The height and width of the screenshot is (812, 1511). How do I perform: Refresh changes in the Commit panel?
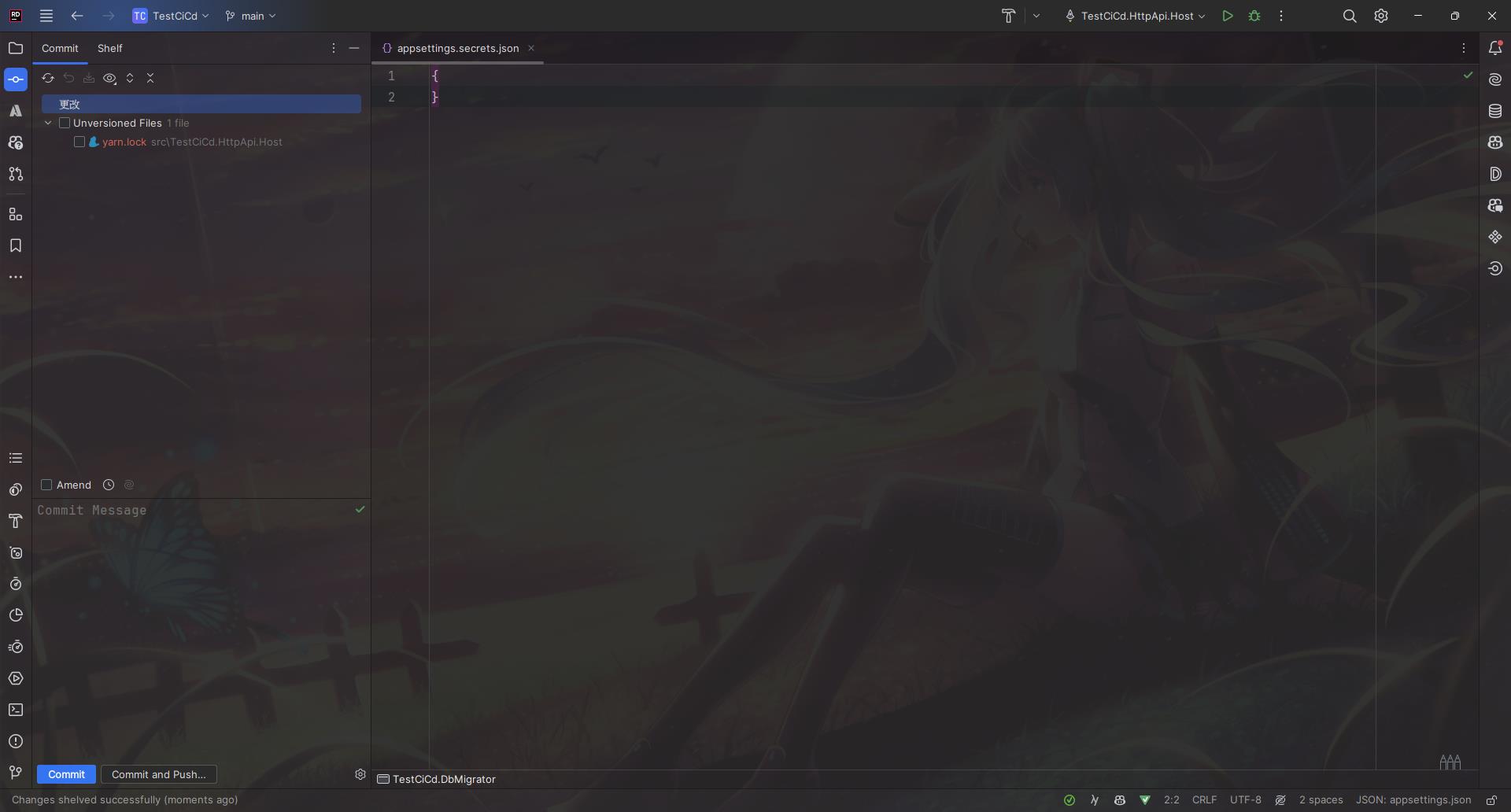pos(47,78)
